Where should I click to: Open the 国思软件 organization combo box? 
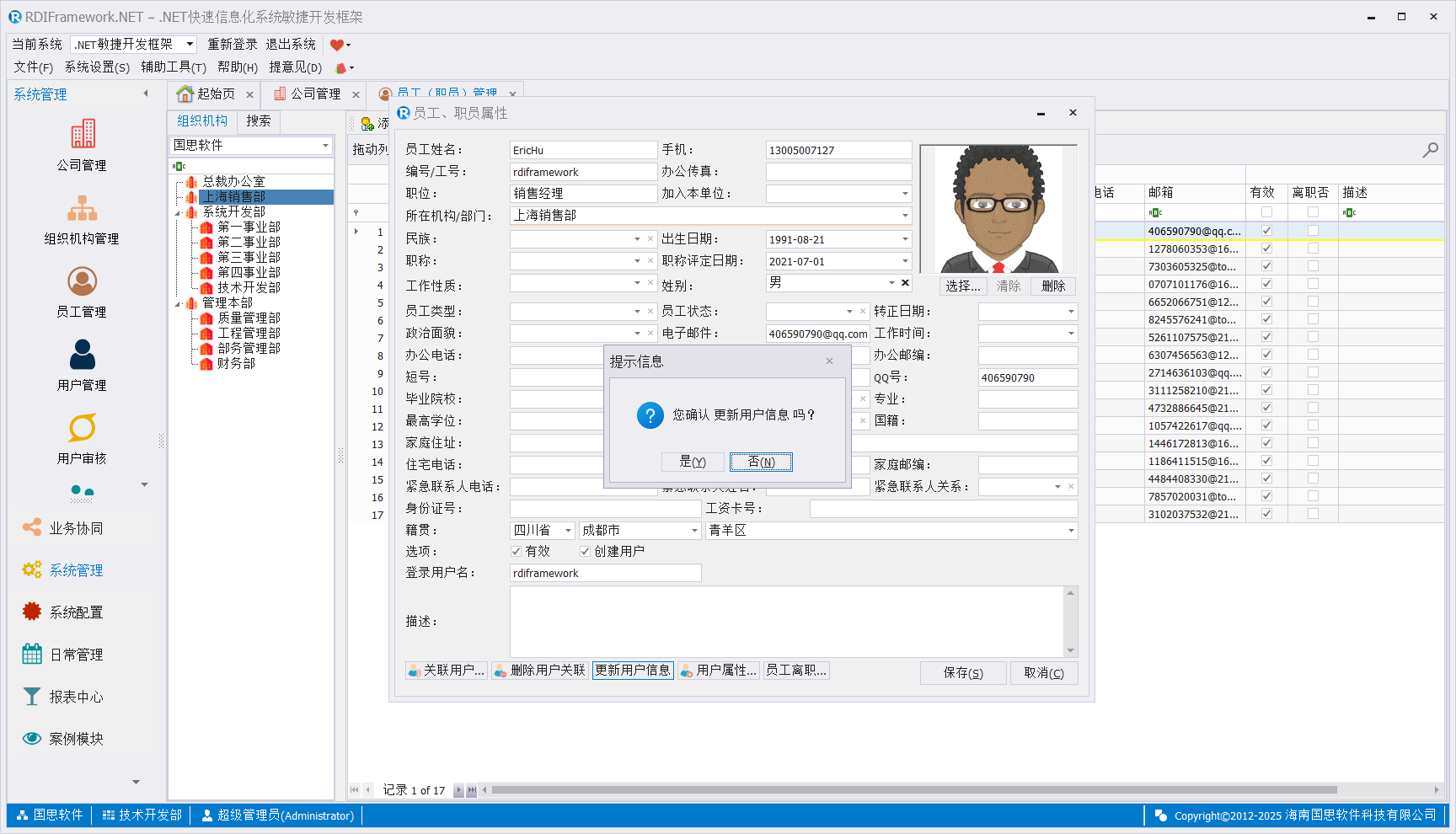[325, 146]
